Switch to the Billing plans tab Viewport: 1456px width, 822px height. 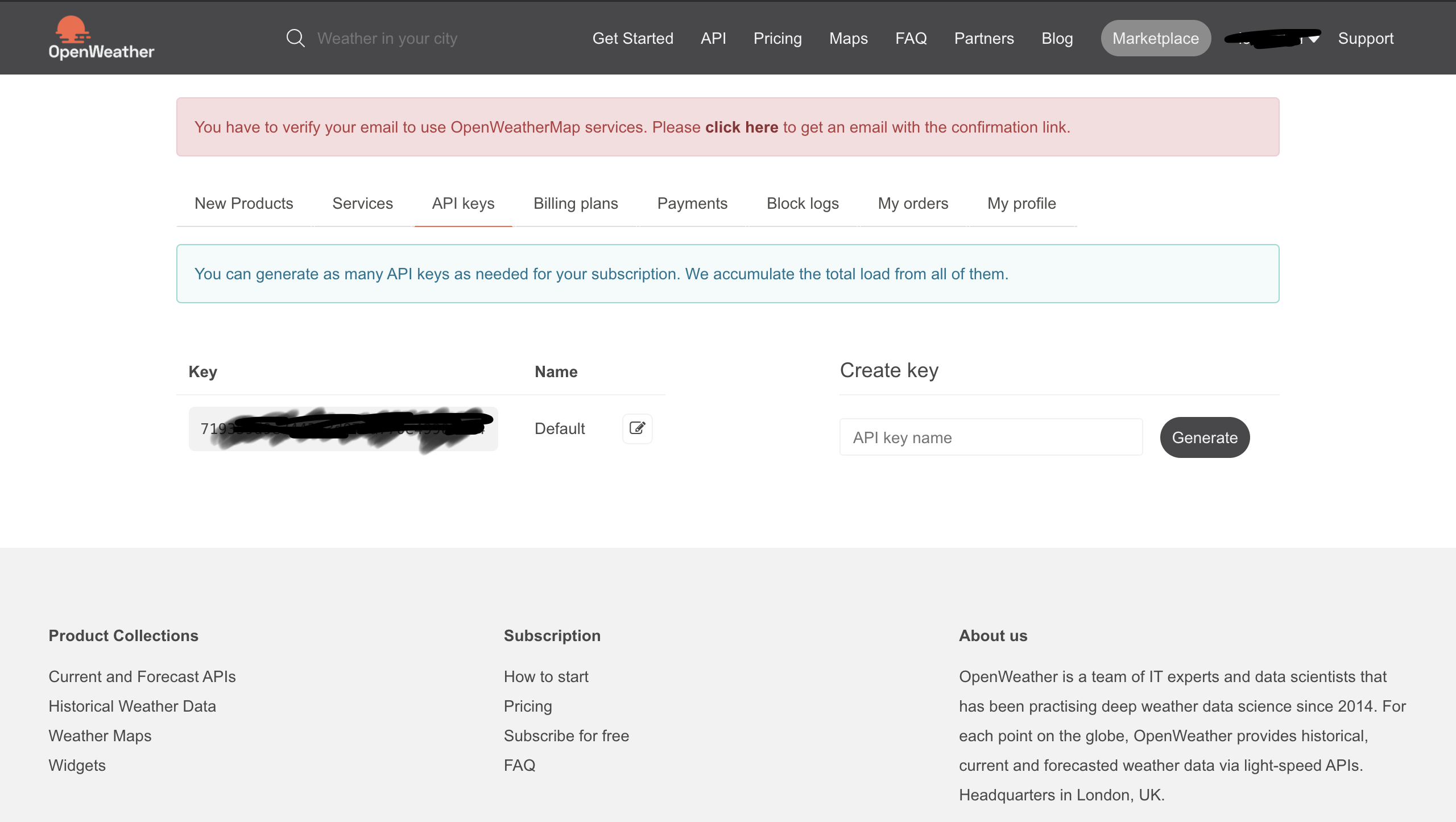click(576, 204)
